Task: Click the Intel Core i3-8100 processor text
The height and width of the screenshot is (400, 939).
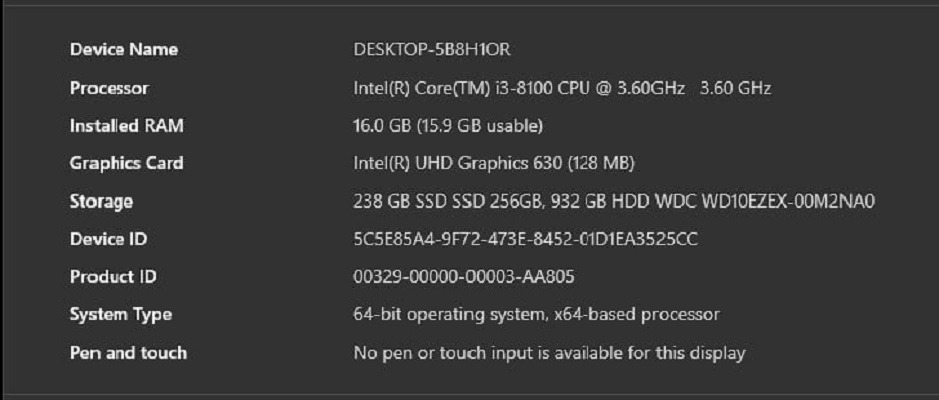Action: 518,88
